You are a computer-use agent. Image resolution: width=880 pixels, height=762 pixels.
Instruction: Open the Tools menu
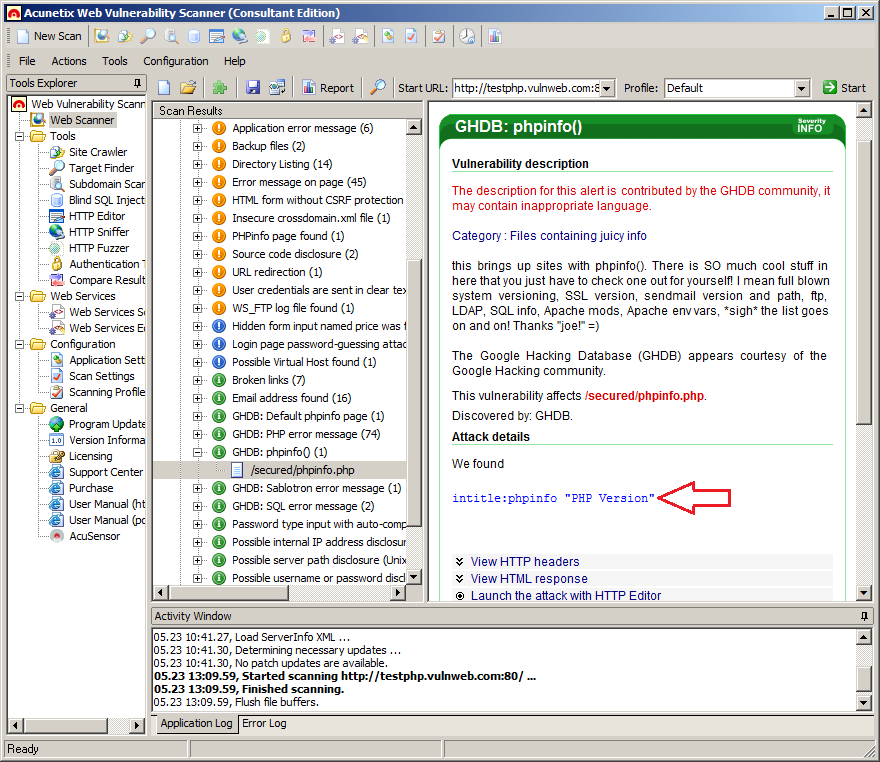[114, 61]
